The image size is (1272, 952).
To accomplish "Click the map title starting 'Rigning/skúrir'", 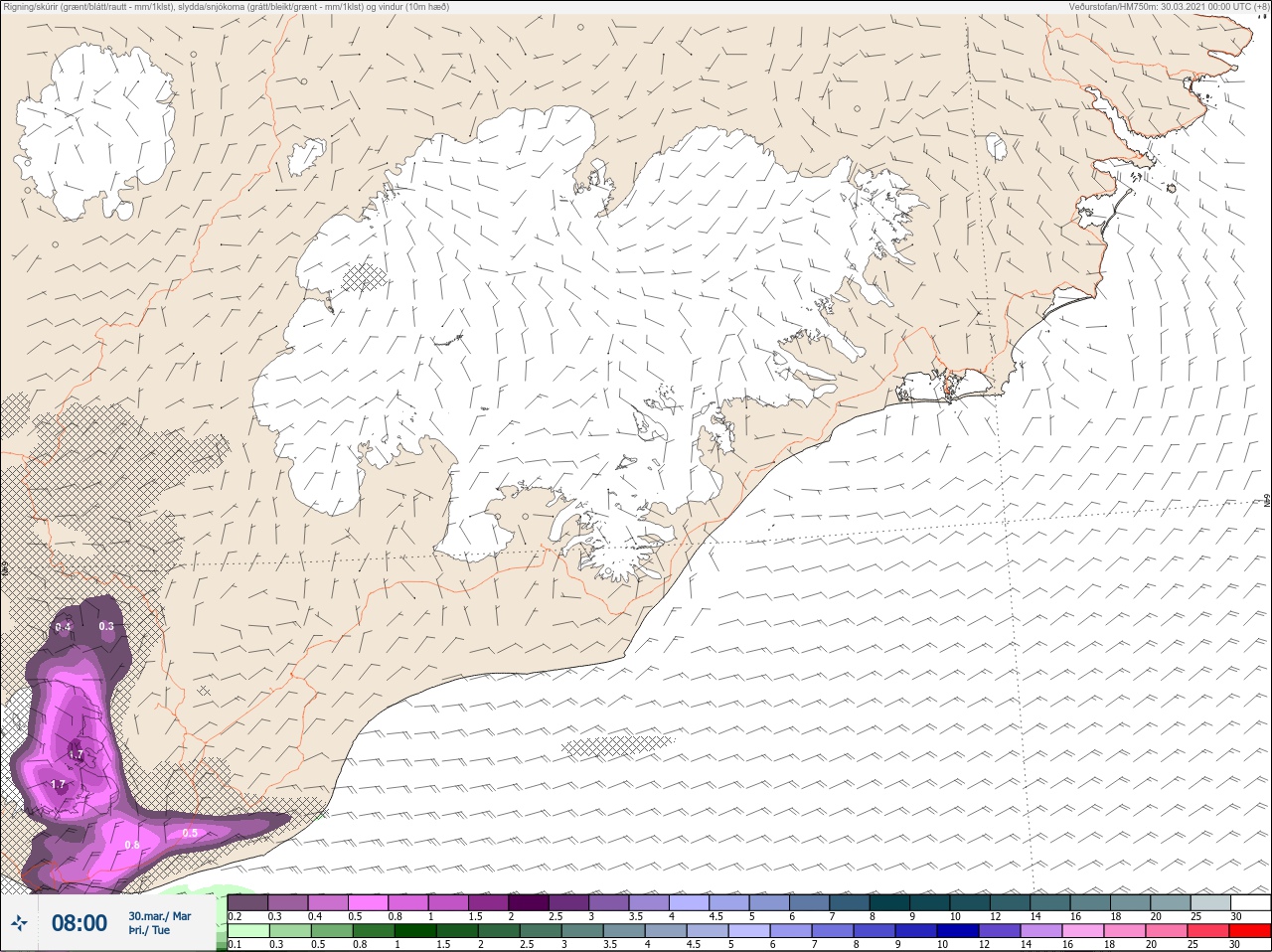I will pyautogui.click(x=226, y=7).
